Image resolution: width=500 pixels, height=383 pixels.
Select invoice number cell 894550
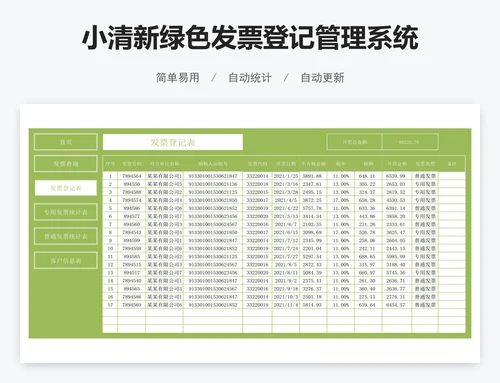(132, 184)
